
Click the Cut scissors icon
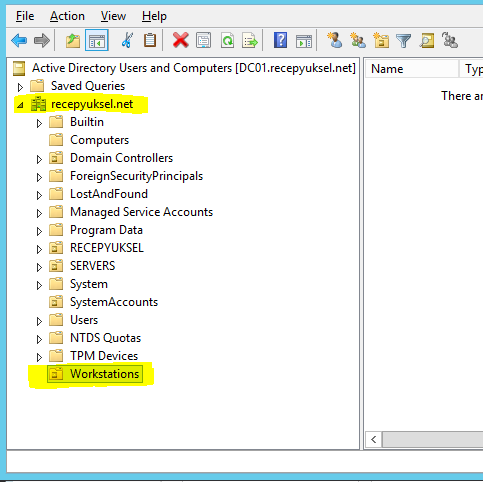(x=127, y=41)
